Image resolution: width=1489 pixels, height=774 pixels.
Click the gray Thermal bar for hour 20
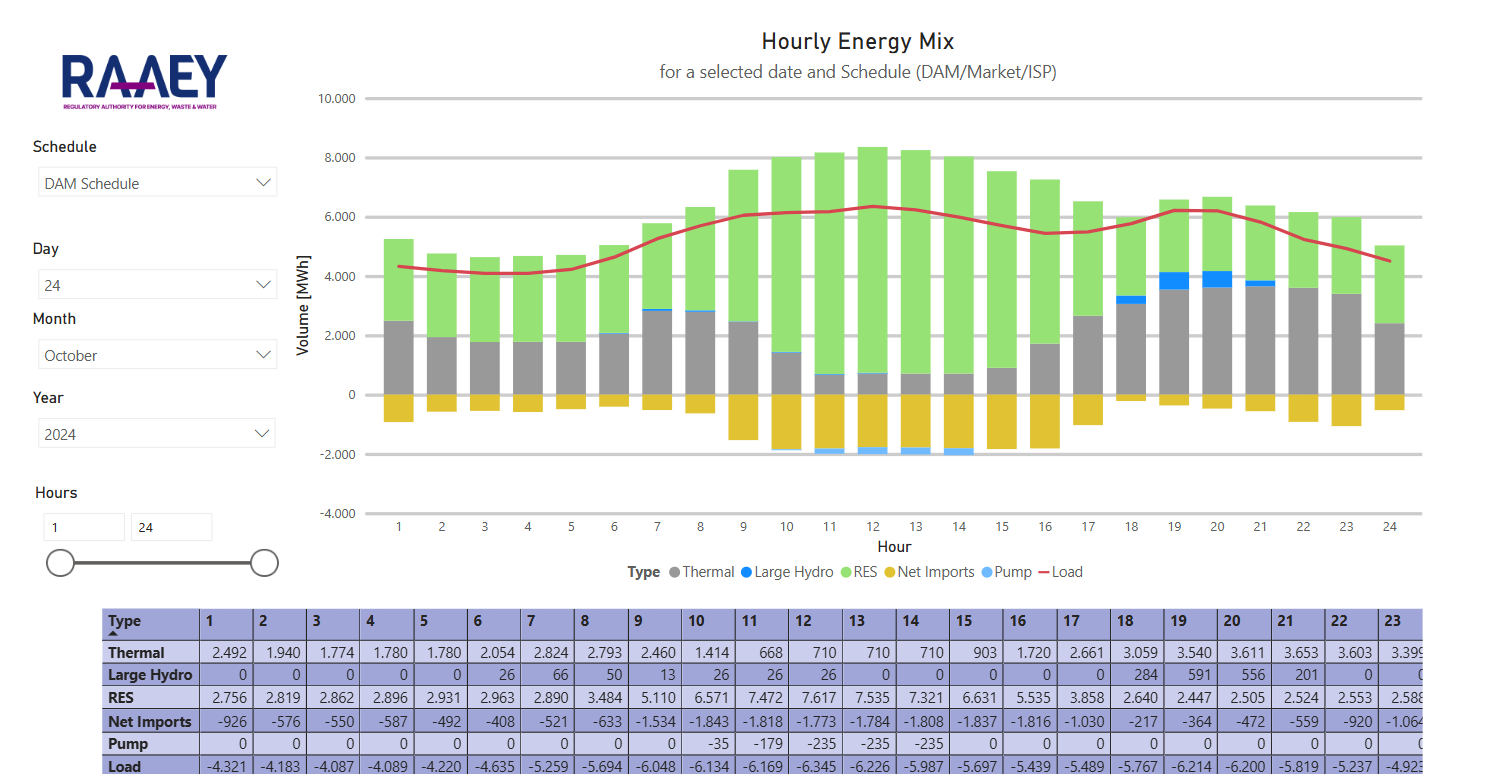(1217, 341)
